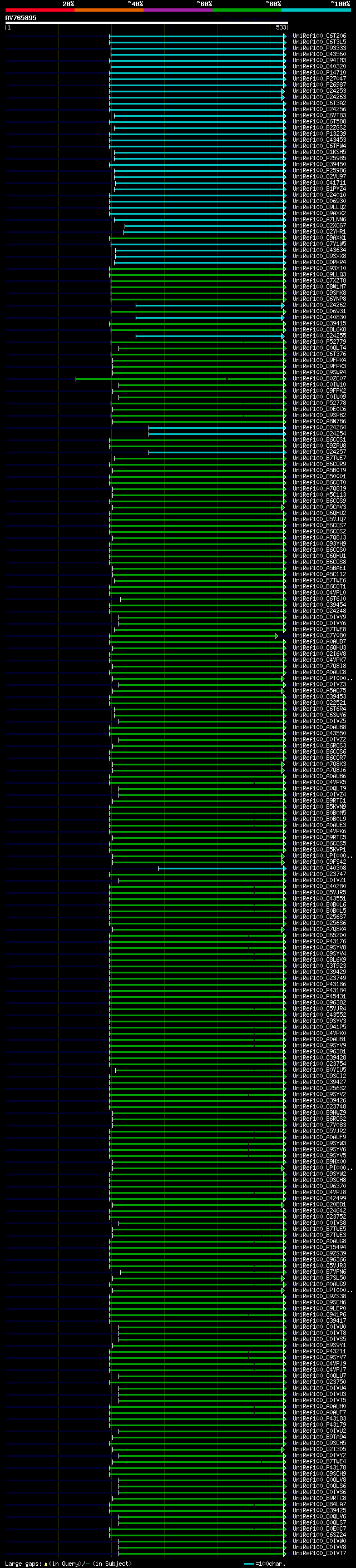Screen dimensions: 356x1568
Task: Choose entry UniRef100_C6TFW4
Action: [x=319, y=146]
